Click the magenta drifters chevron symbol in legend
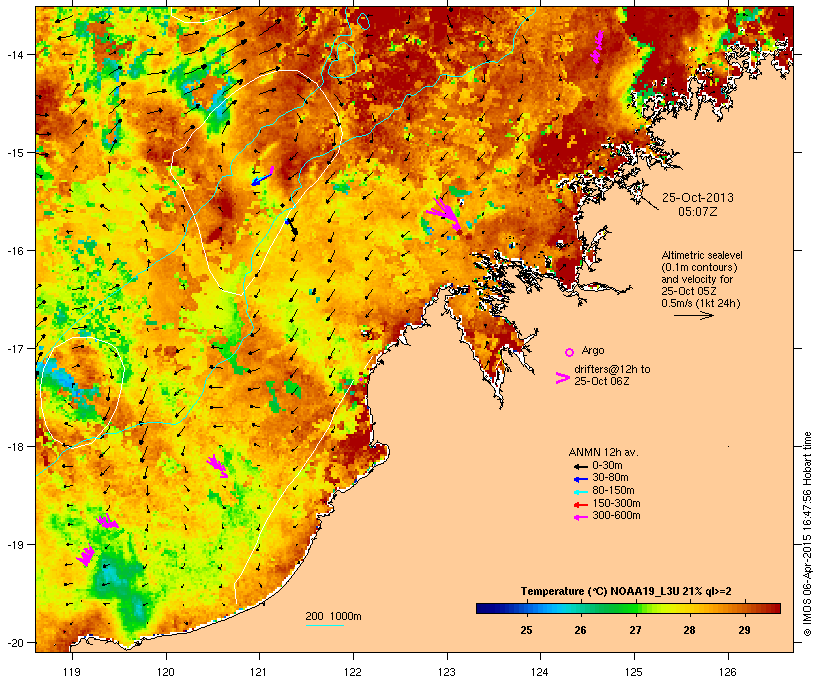Screen dimensions: 820x680 [562, 378]
